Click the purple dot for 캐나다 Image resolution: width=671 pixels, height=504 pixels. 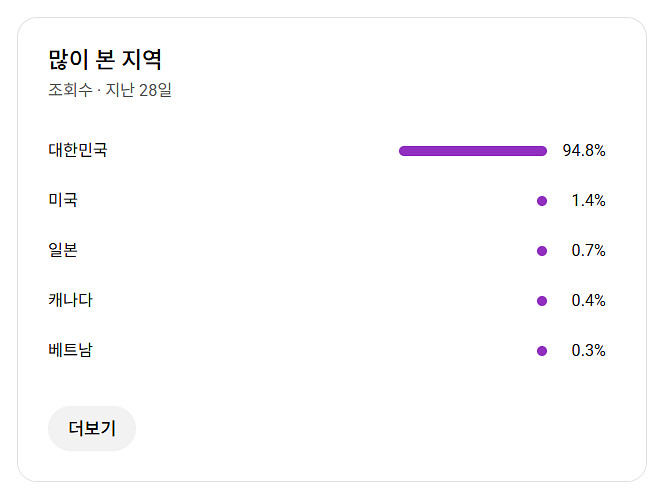point(542,301)
